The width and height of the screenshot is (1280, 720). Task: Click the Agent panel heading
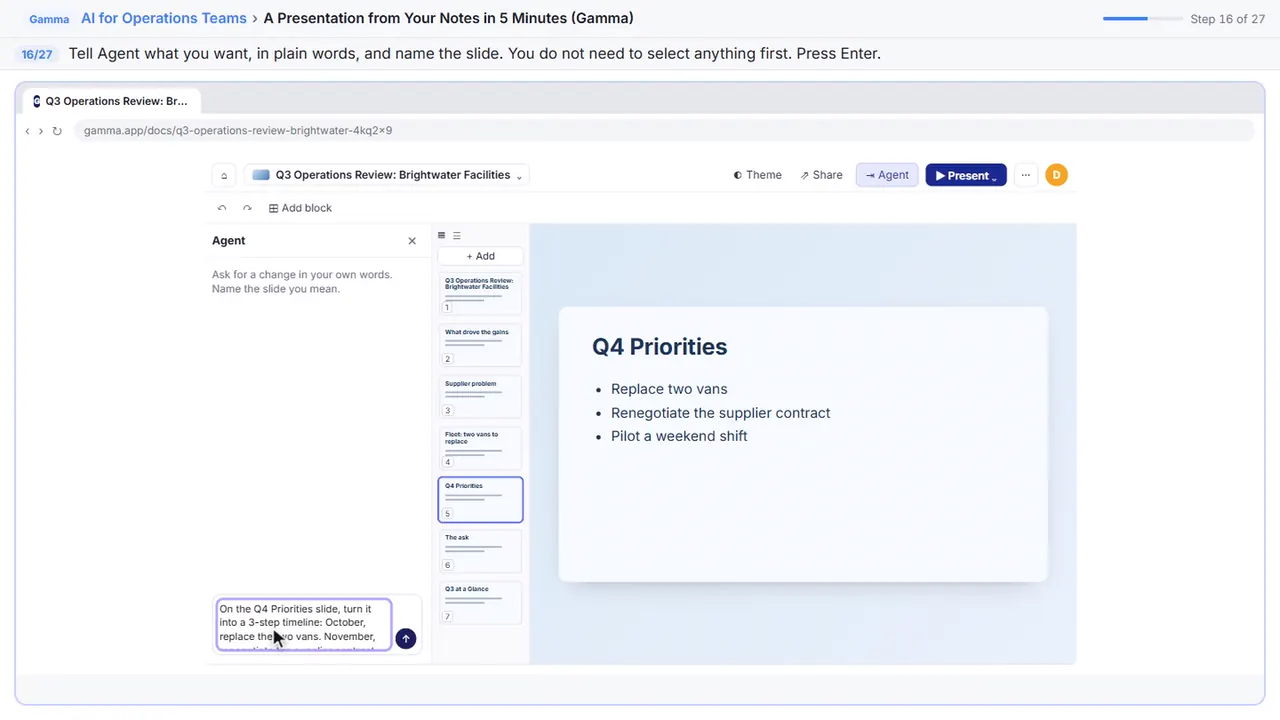click(228, 241)
